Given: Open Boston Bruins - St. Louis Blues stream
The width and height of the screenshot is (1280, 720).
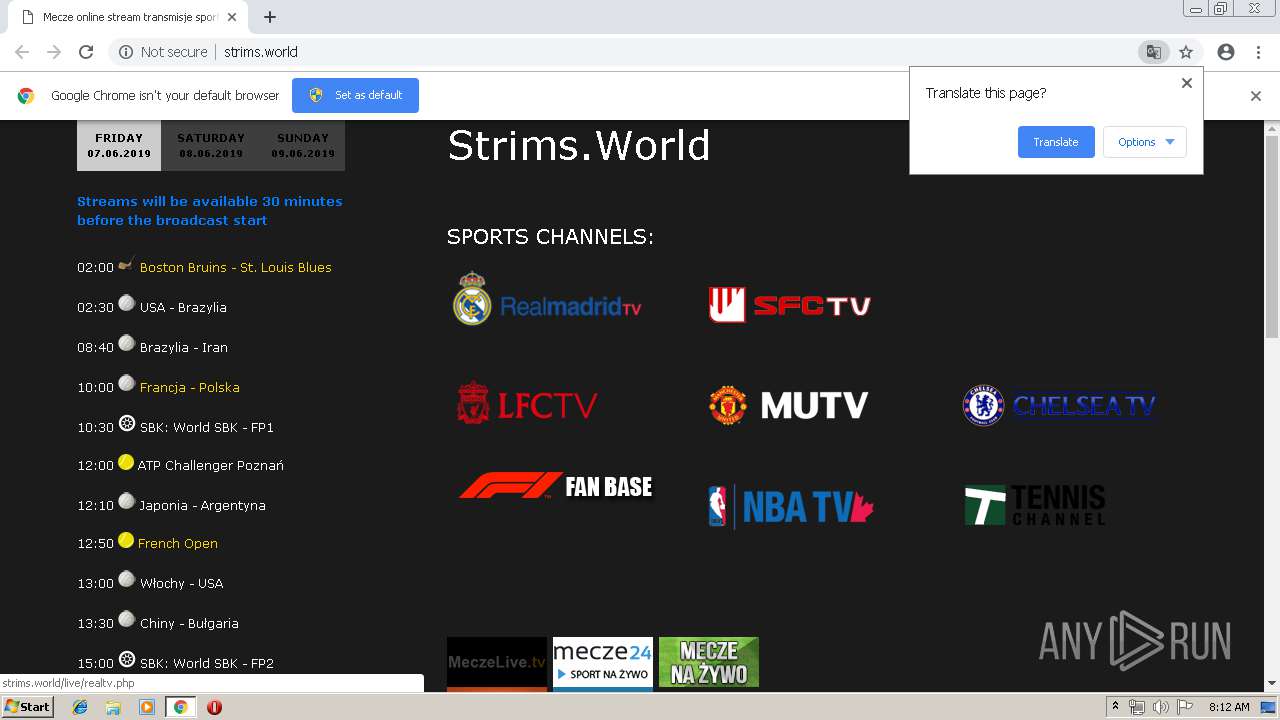Looking at the screenshot, I should coord(236,267).
